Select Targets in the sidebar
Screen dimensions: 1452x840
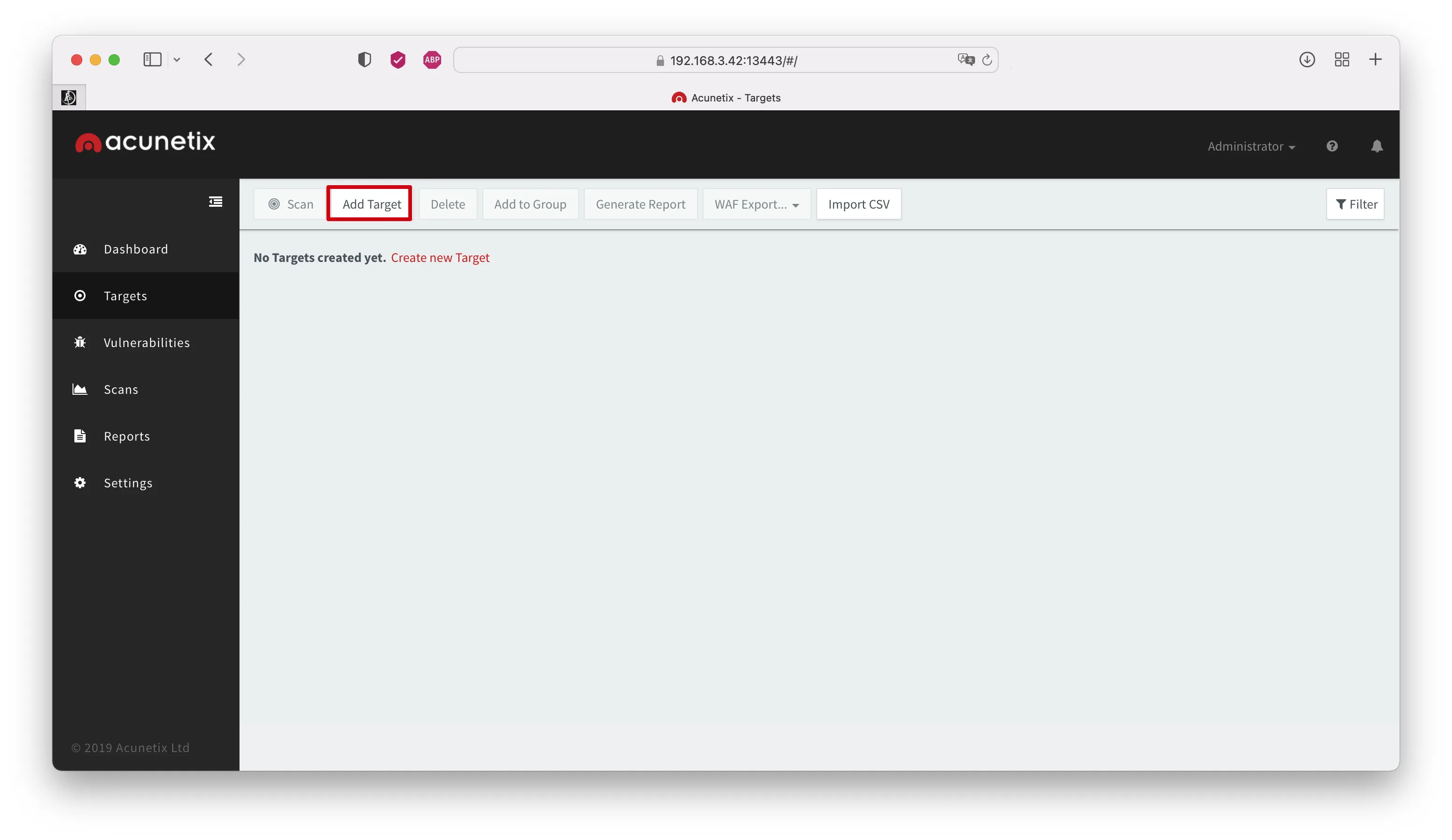coord(146,296)
